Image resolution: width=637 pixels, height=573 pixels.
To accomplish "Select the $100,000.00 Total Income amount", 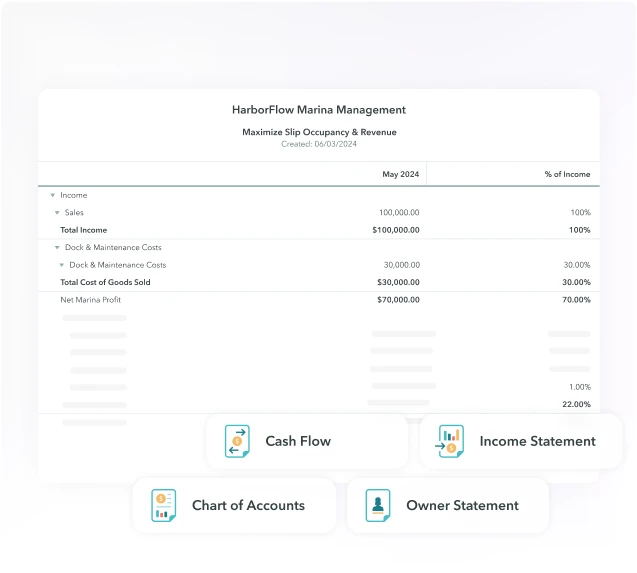I will [396, 230].
